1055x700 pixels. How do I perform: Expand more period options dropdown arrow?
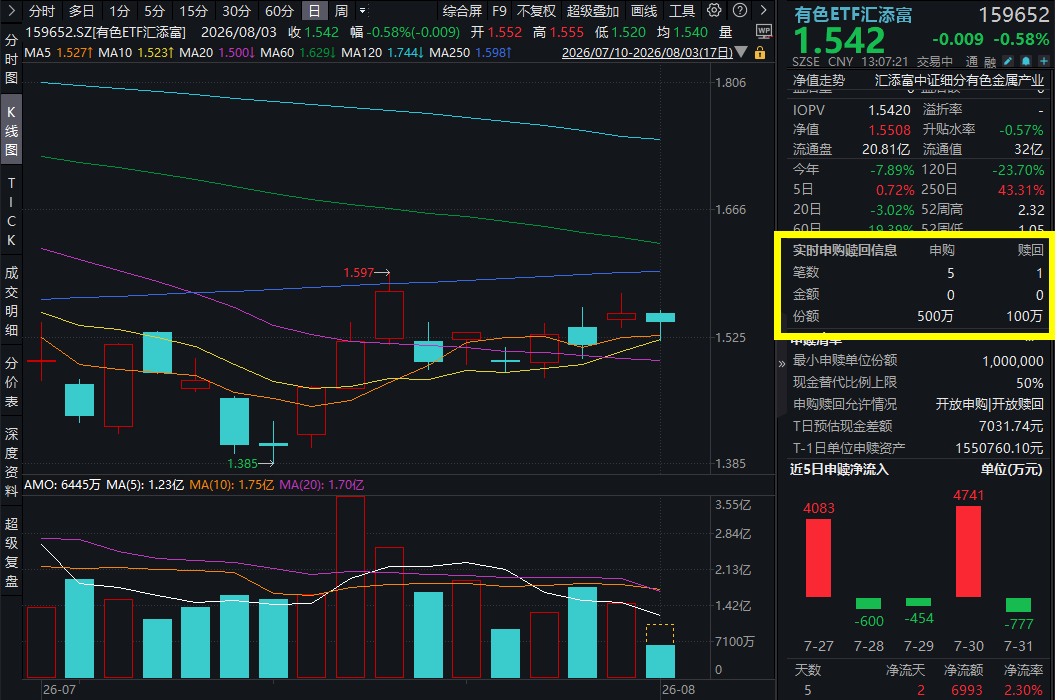click(363, 11)
